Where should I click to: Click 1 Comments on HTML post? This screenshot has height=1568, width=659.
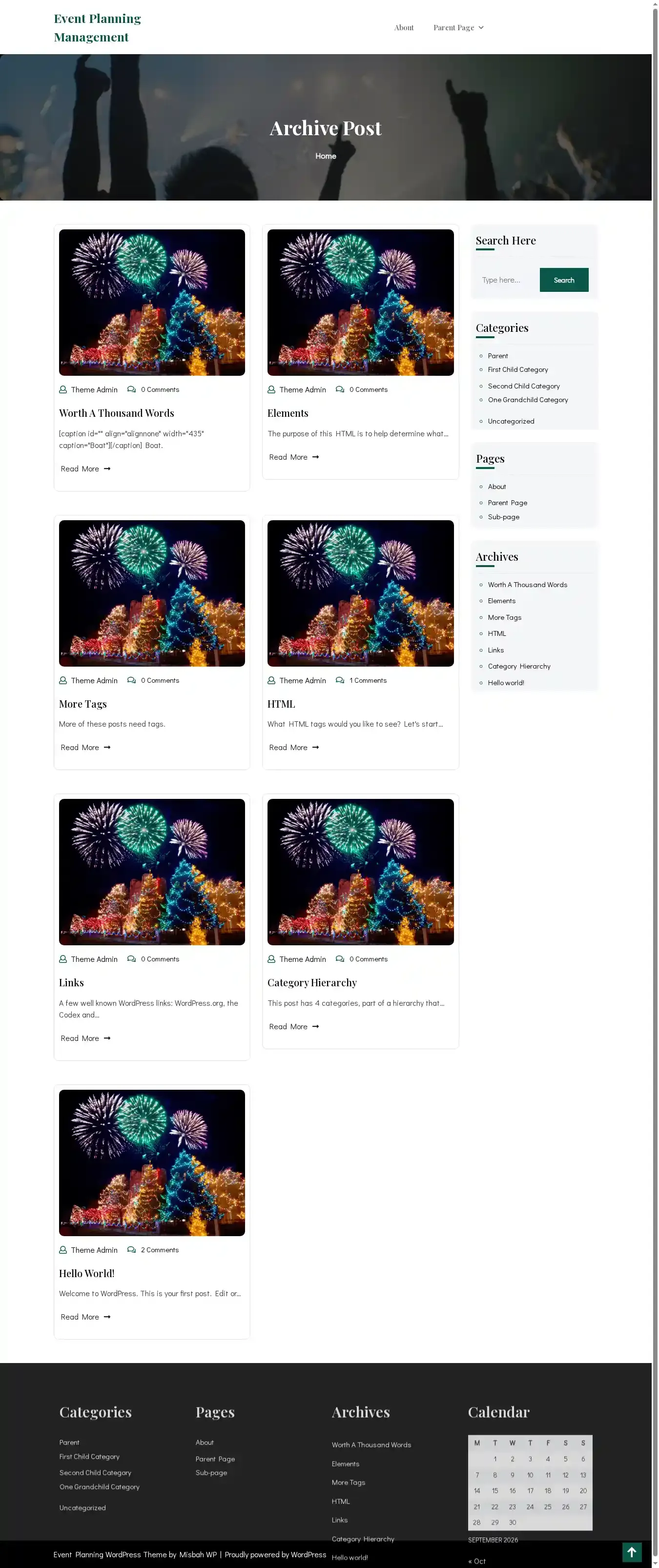(x=368, y=680)
